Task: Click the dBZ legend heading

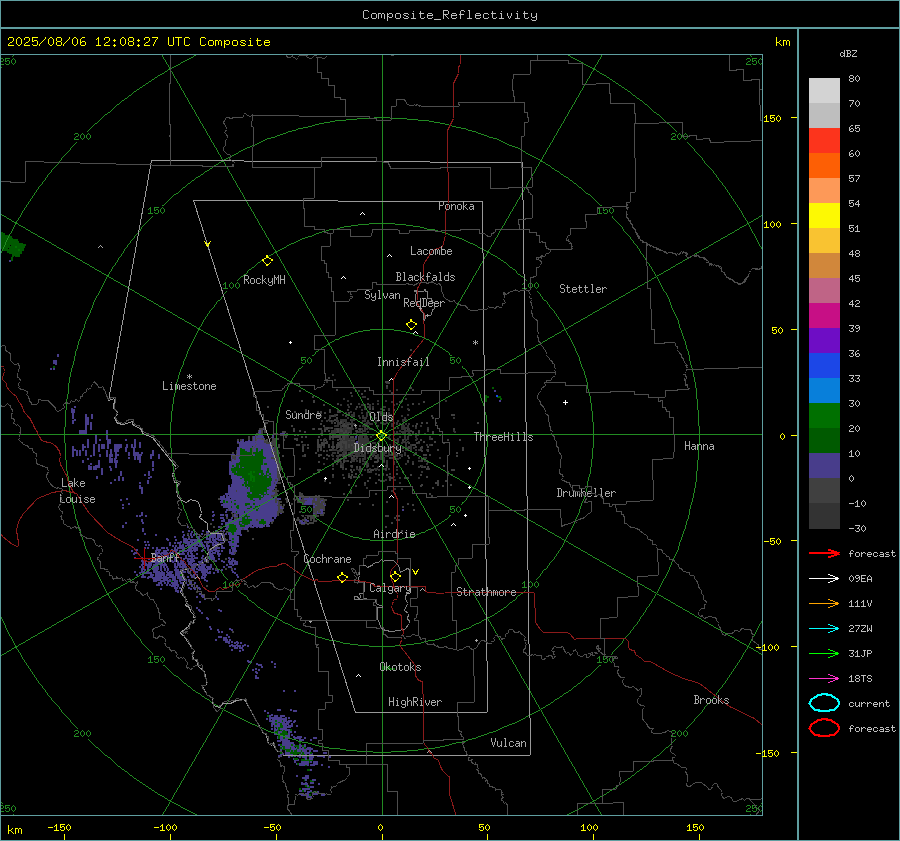Action: coord(848,54)
